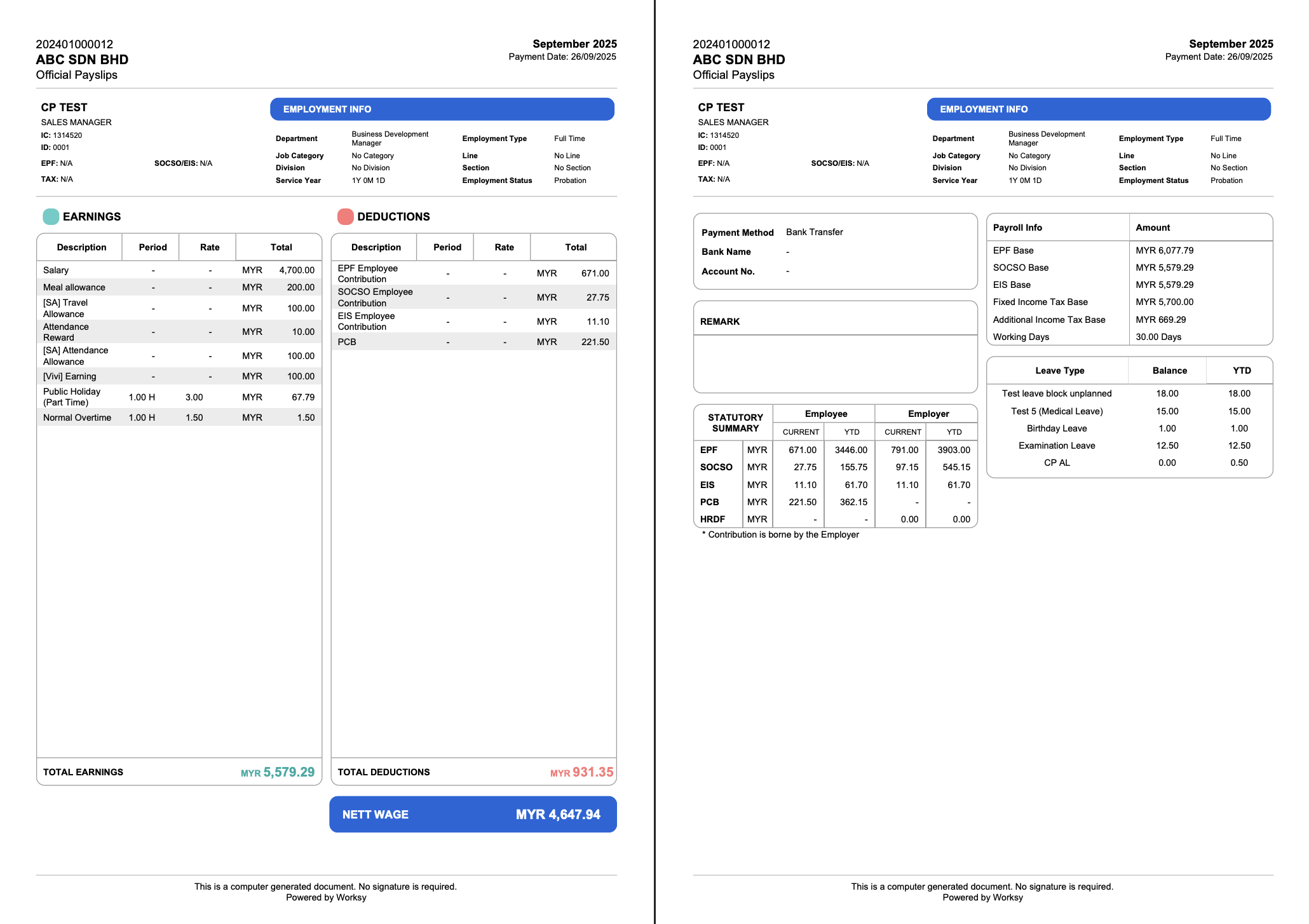This screenshot has height=924, width=1309.
Task: Click the left Employment Info banner
Action: click(442, 109)
